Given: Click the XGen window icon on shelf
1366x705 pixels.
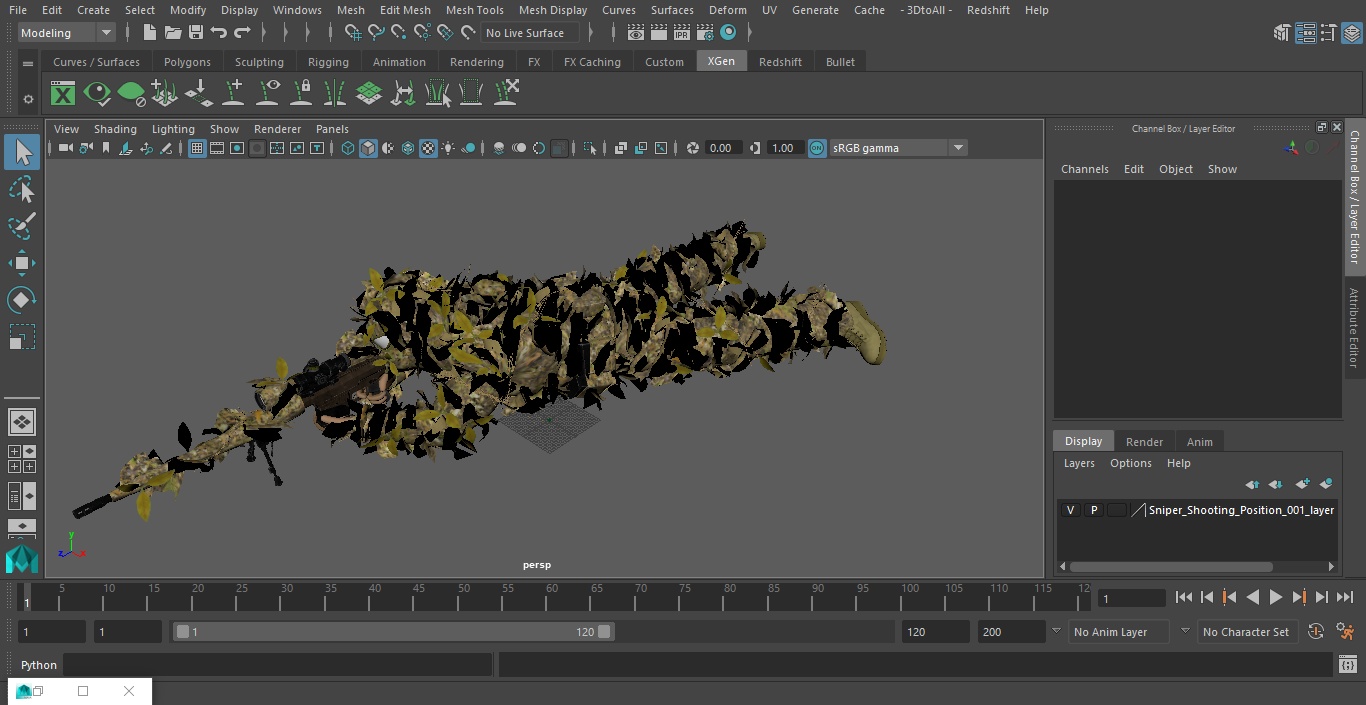Looking at the screenshot, I should click(x=63, y=94).
